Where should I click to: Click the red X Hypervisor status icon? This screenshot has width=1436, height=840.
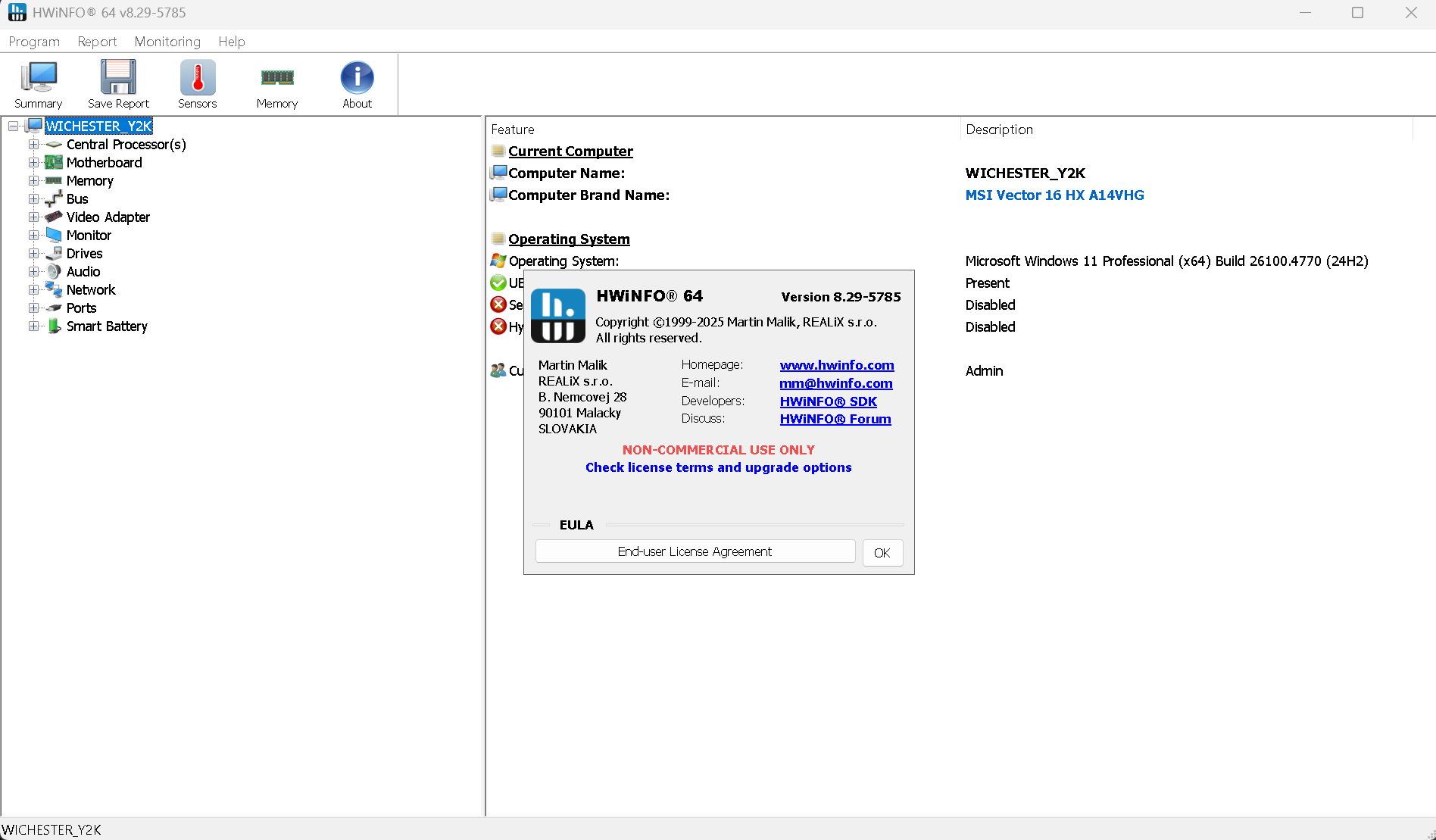[498, 326]
